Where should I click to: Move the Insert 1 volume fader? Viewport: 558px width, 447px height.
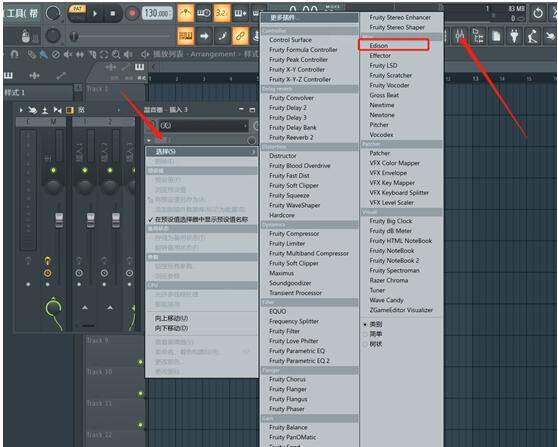pos(91,220)
